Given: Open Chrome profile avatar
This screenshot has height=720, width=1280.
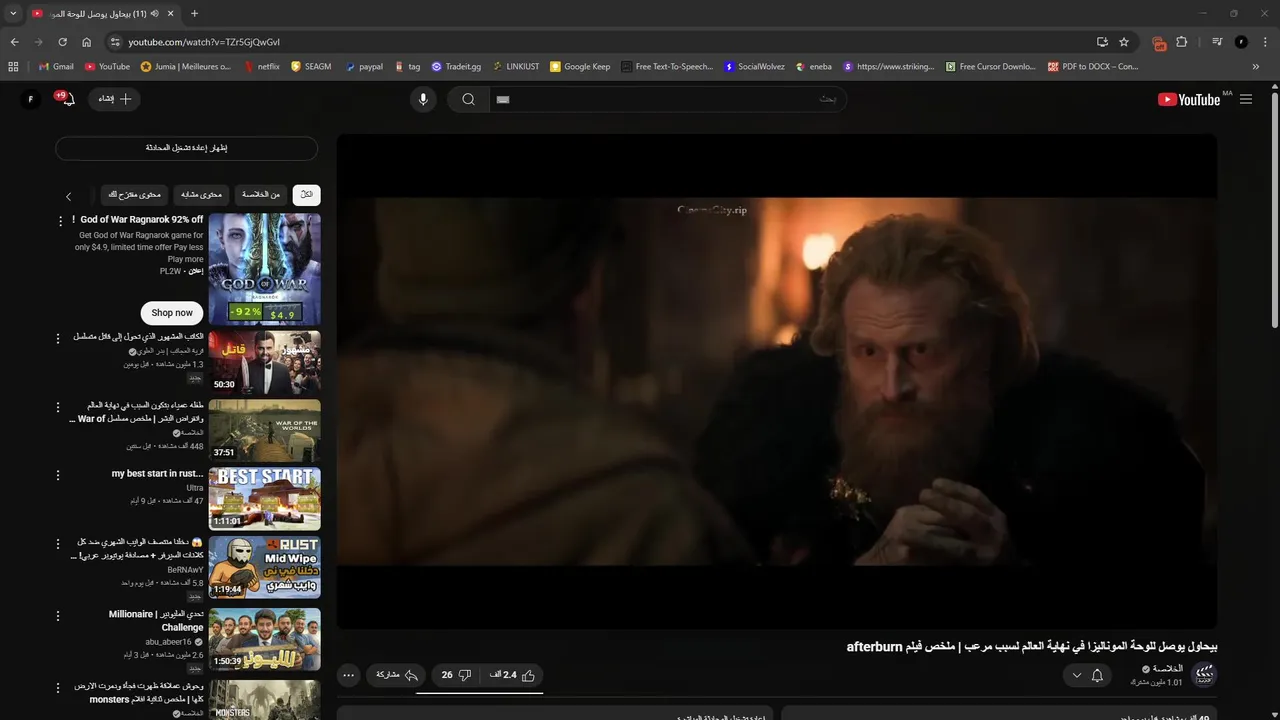Looking at the screenshot, I should pyautogui.click(x=1241, y=42).
